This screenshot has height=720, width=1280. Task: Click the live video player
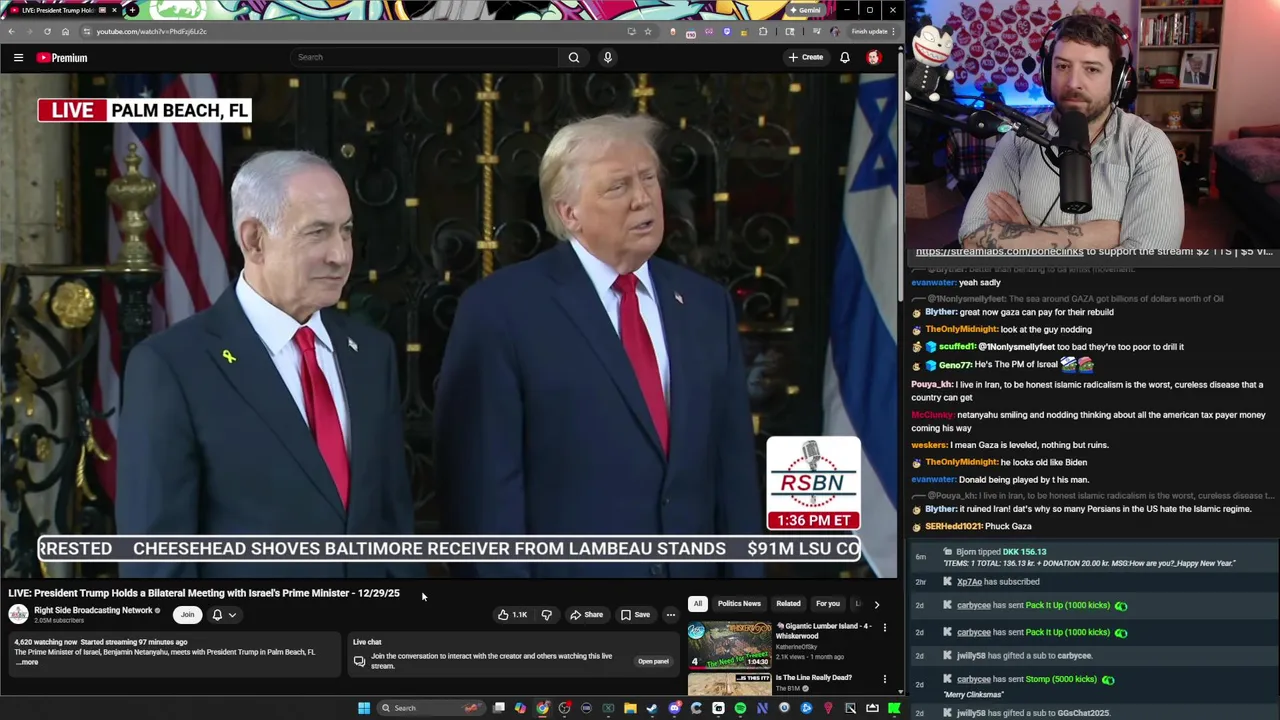(449, 325)
